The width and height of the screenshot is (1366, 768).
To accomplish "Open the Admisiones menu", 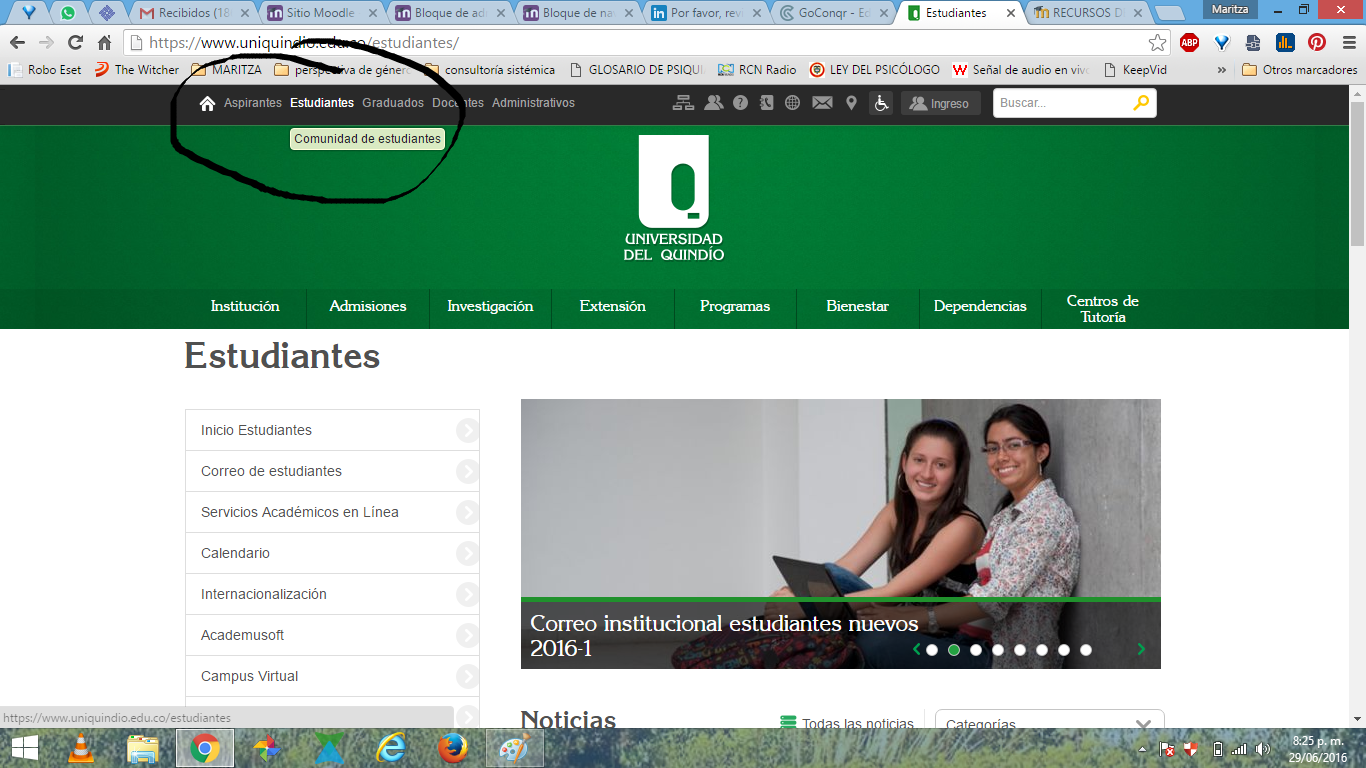I will (x=368, y=307).
